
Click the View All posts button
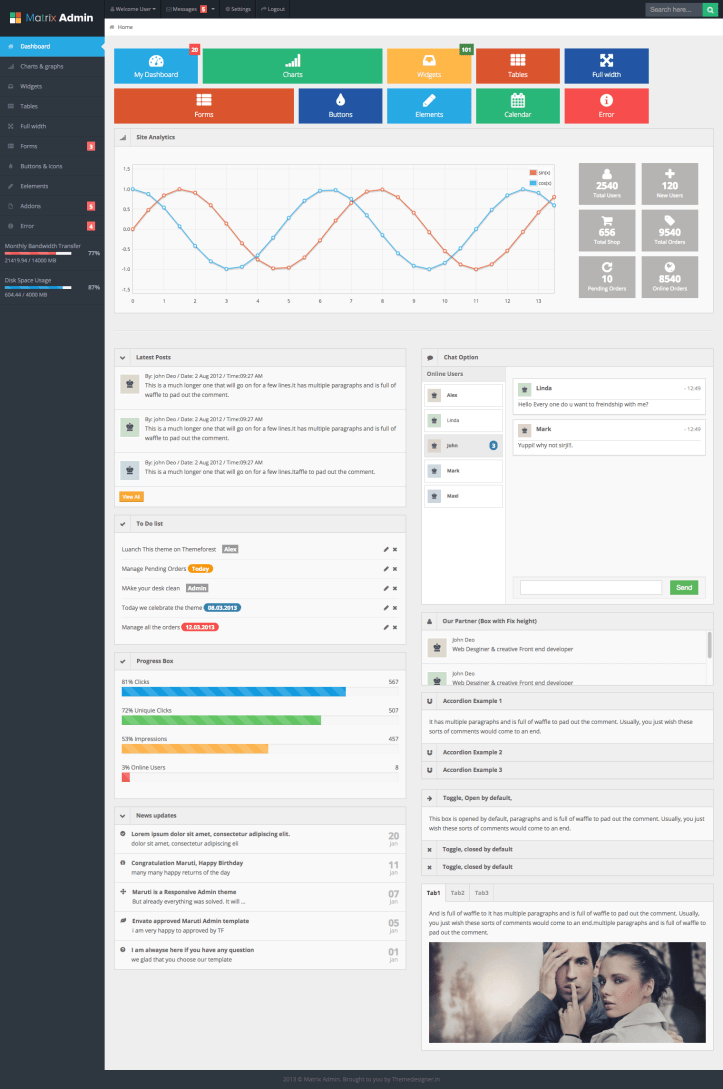[131, 496]
